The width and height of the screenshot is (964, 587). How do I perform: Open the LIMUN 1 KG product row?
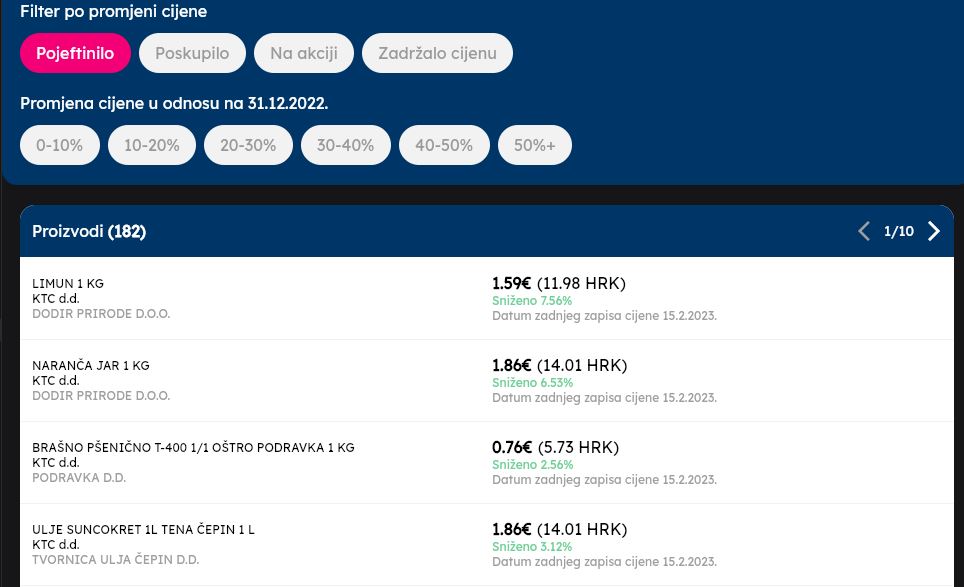(68, 283)
